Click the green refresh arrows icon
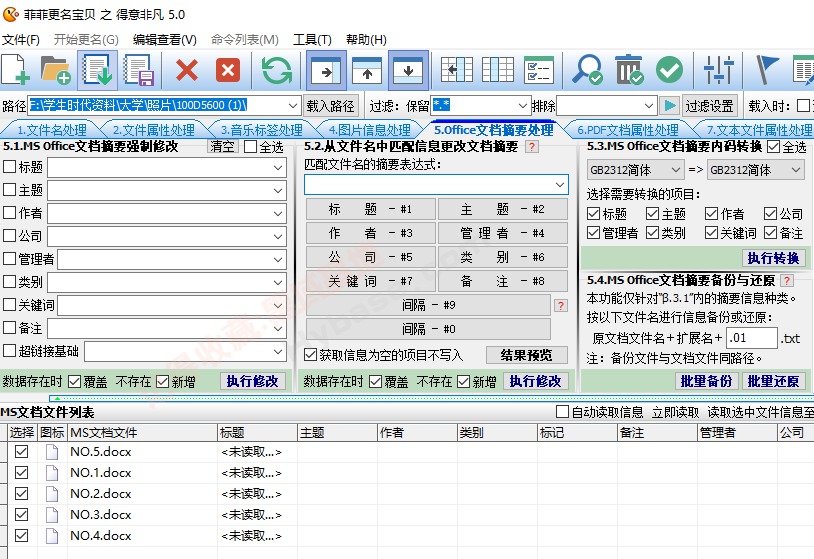The image size is (814, 559). (277, 70)
